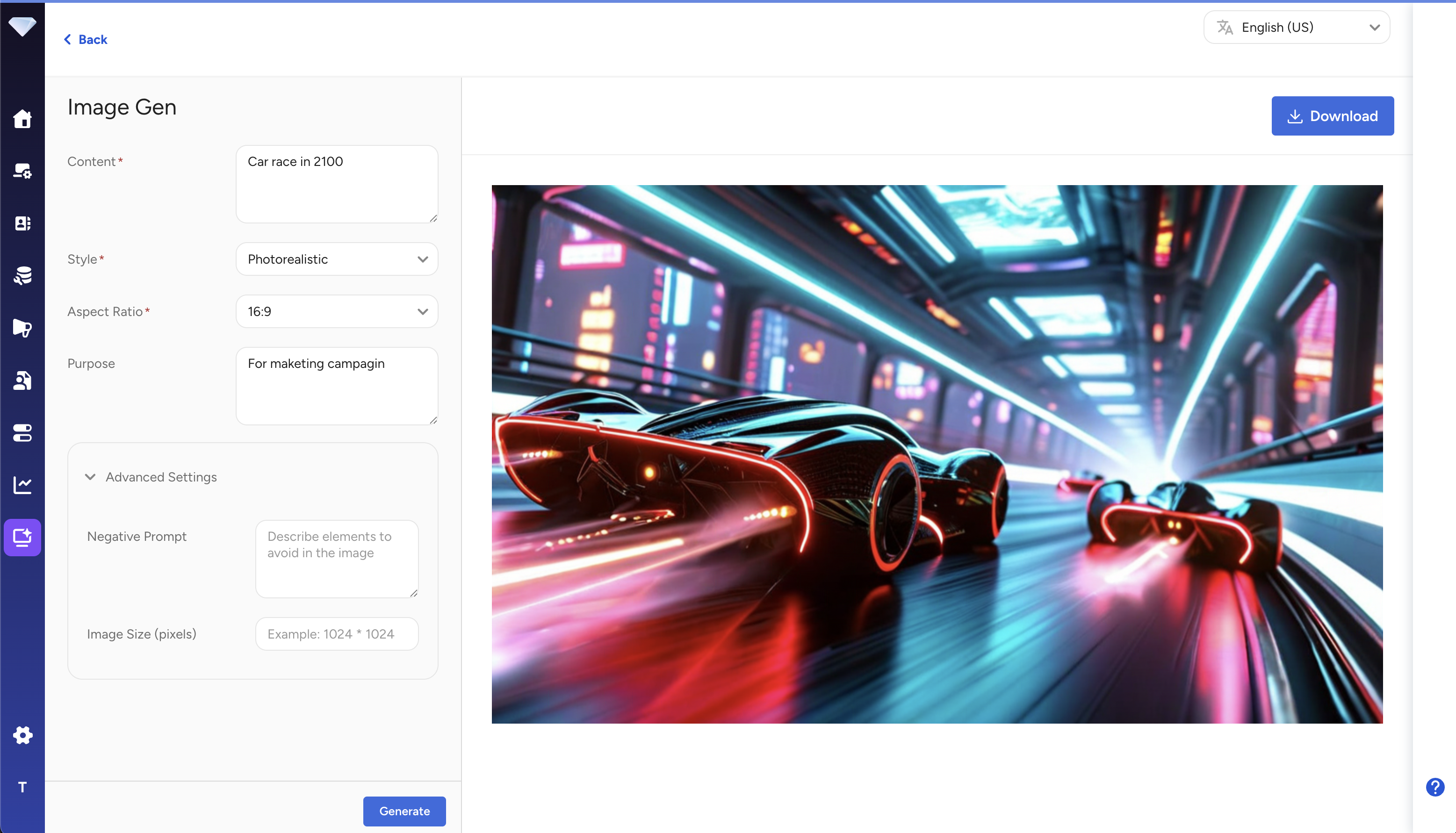Open the English (US) language dropdown

1296,28
